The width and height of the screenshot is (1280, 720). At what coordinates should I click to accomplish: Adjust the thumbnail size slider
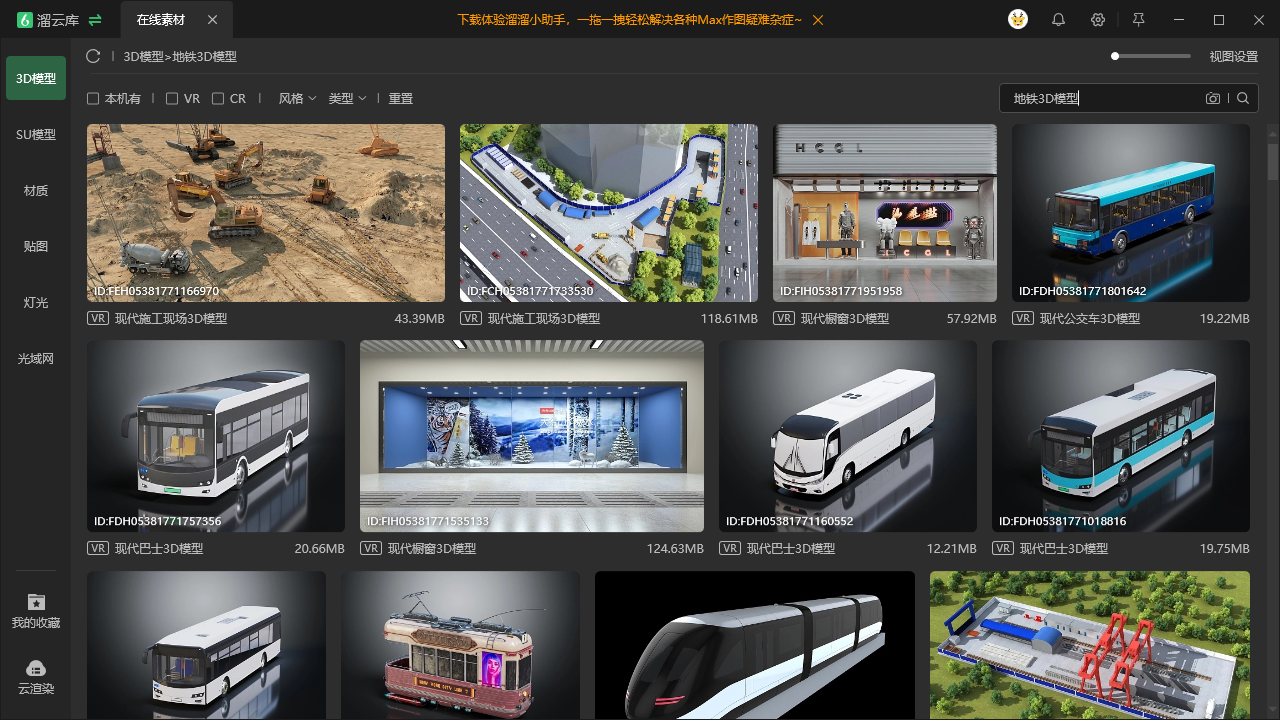pos(1150,56)
